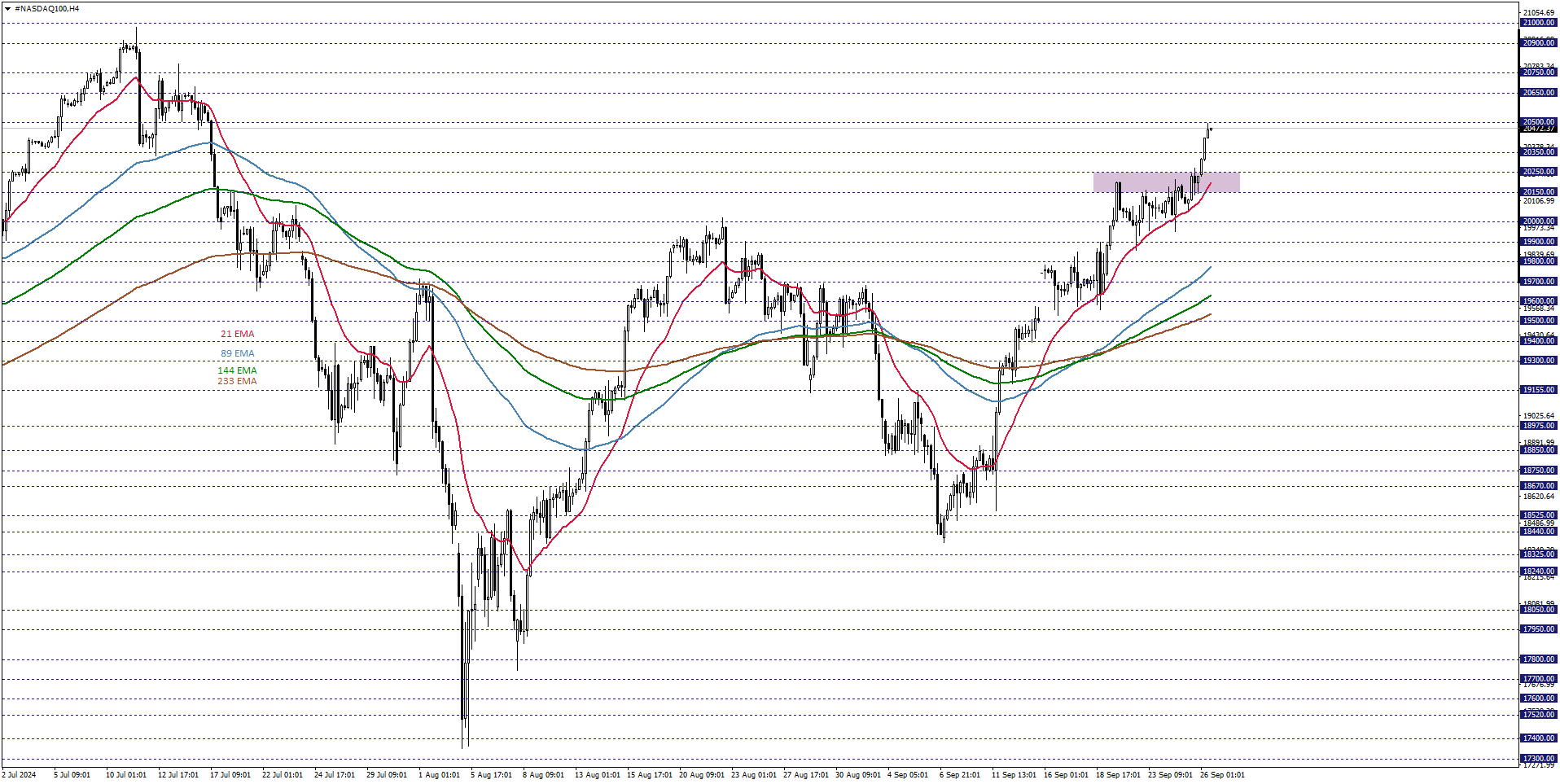Click the 20350.00 price level label
This screenshot has width=1560, height=784.
click(1539, 152)
